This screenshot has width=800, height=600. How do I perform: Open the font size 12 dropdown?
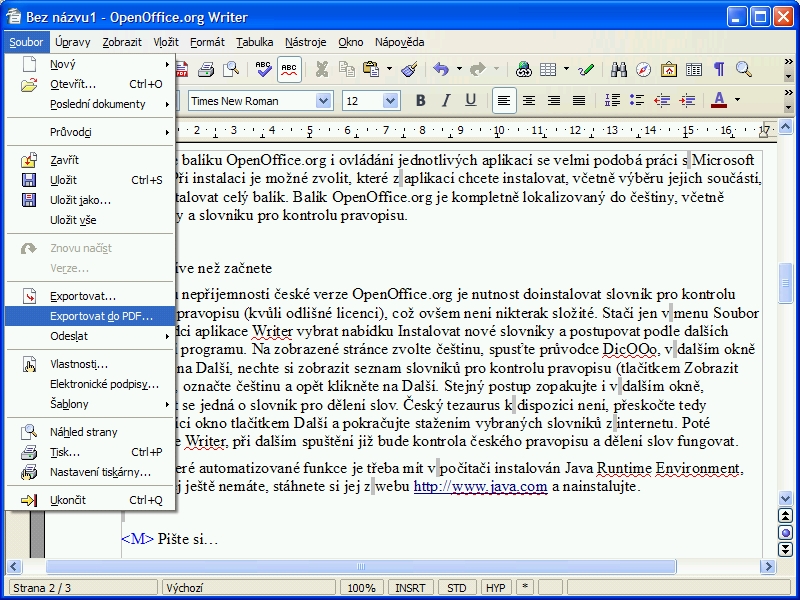(390, 101)
